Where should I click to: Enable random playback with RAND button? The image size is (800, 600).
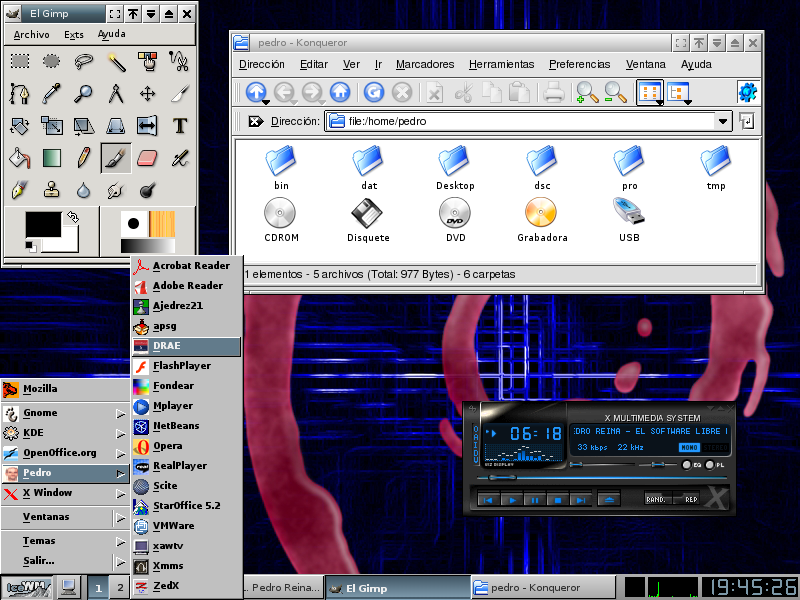[x=656, y=499]
